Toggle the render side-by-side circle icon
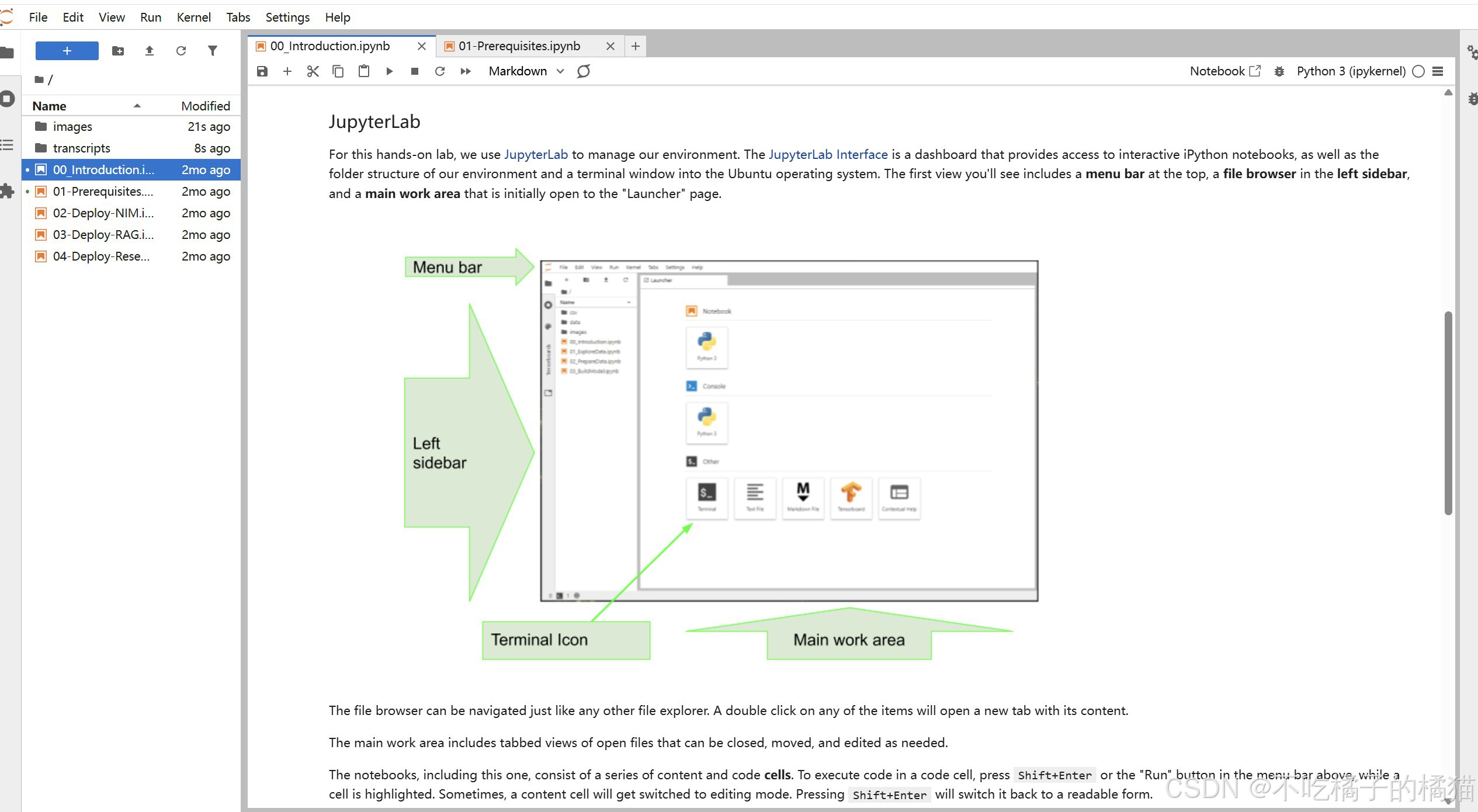The height and width of the screenshot is (812, 1478). click(x=584, y=71)
